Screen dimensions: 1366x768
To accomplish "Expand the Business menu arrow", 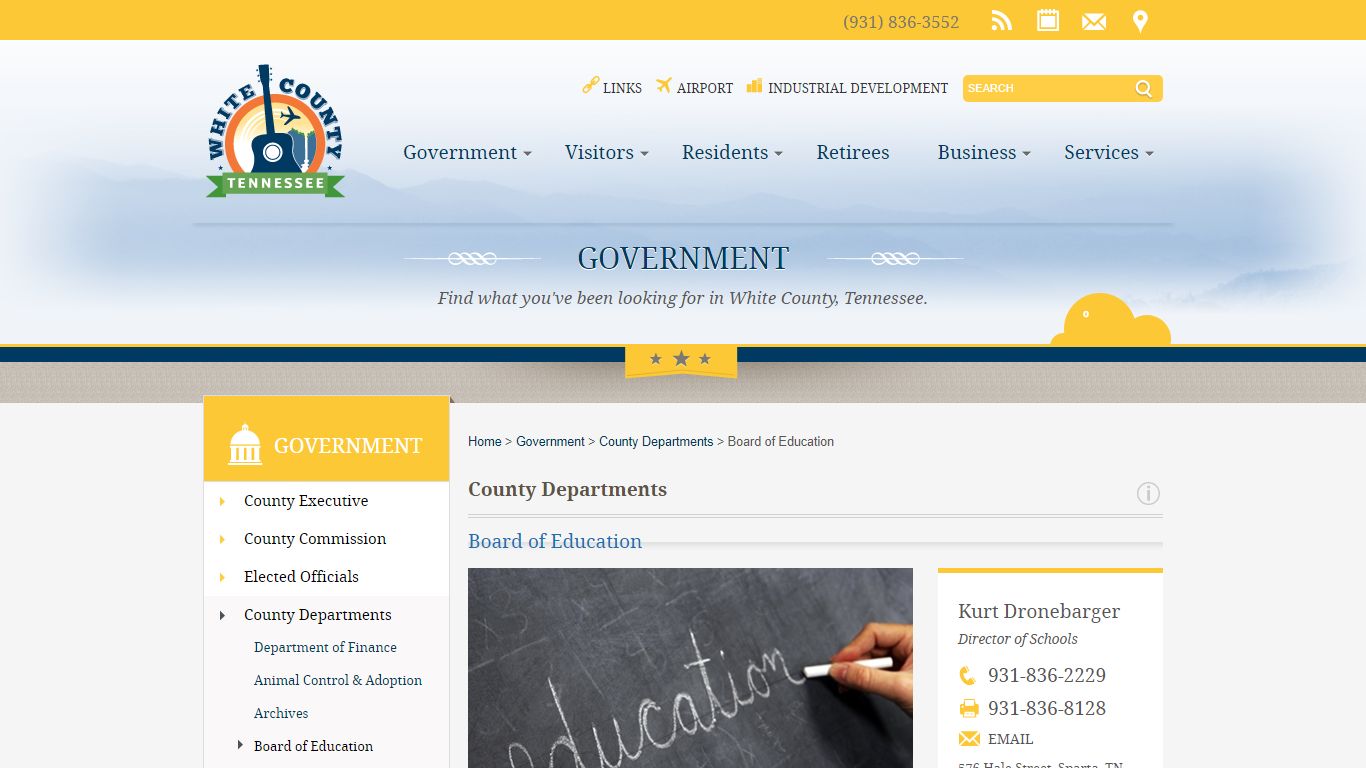I will click(1027, 154).
